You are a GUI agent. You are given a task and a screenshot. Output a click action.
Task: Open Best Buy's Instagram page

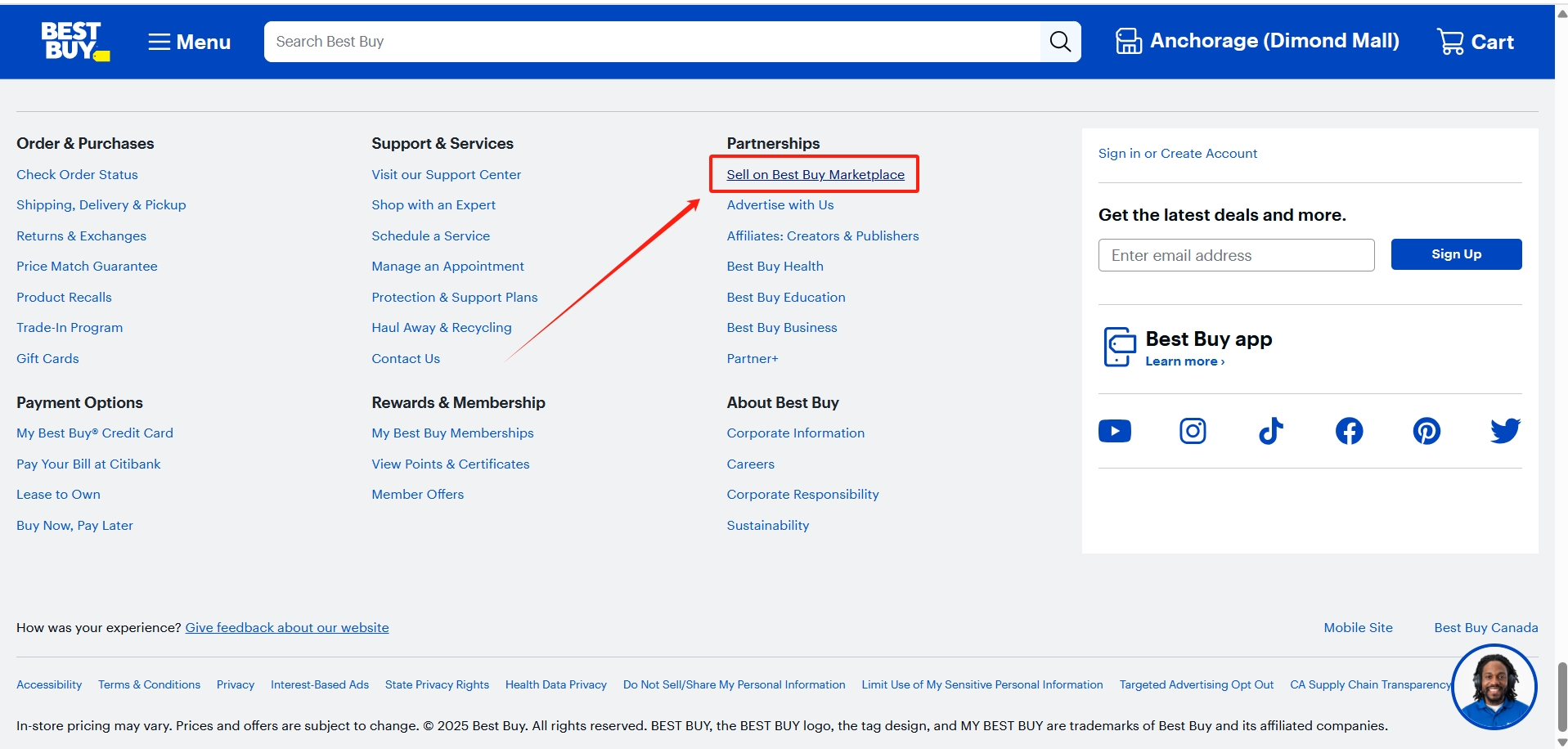coord(1193,431)
